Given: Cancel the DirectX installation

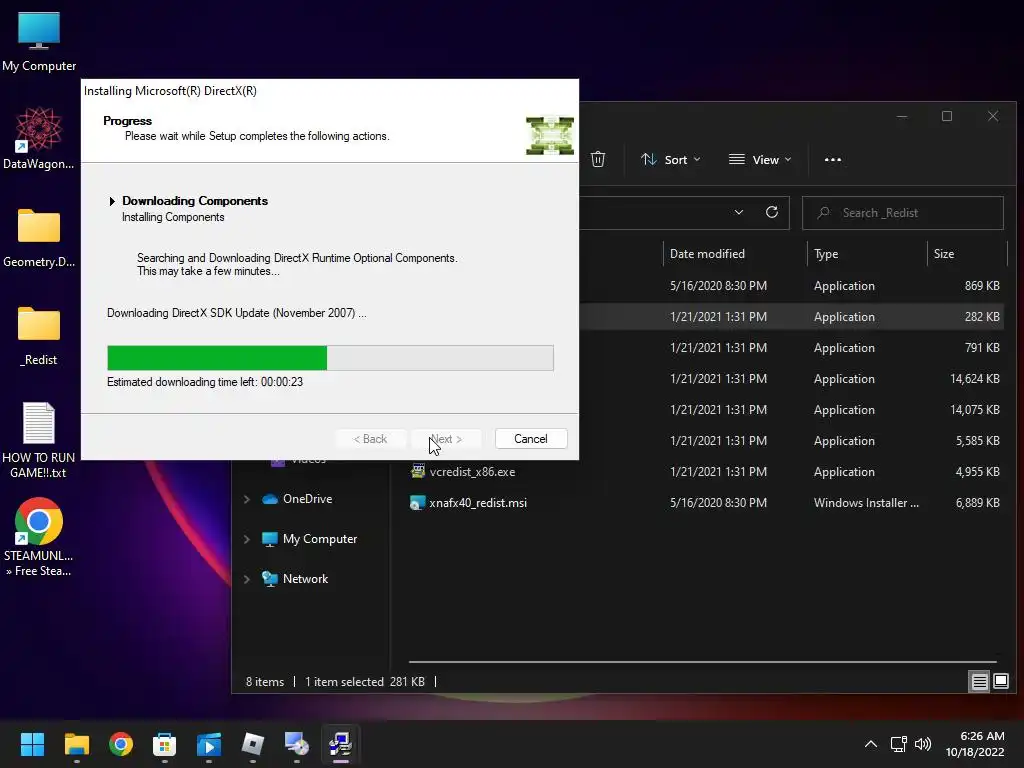Looking at the screenshot, I should coord(531,439).
